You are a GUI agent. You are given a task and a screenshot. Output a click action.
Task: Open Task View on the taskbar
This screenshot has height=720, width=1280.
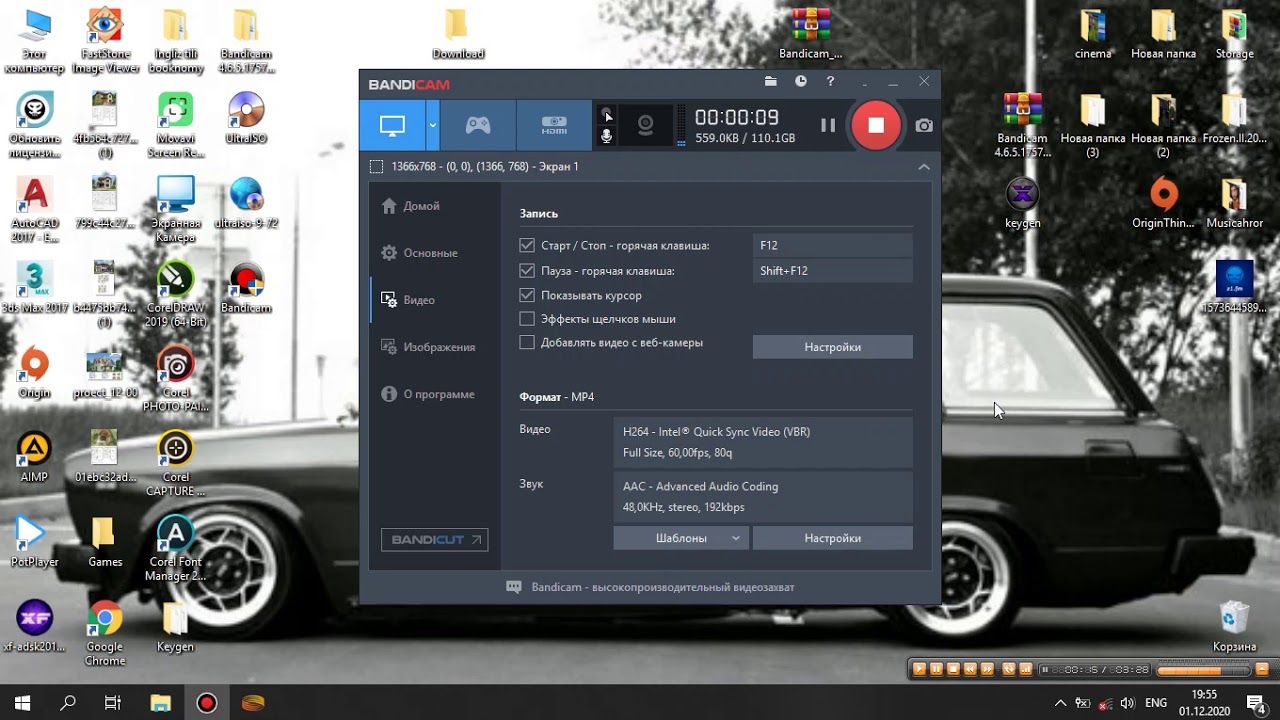coord(113,703)
